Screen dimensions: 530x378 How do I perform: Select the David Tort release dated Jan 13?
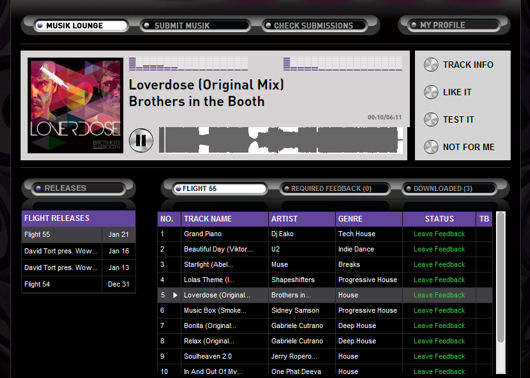tap(78, 267)
